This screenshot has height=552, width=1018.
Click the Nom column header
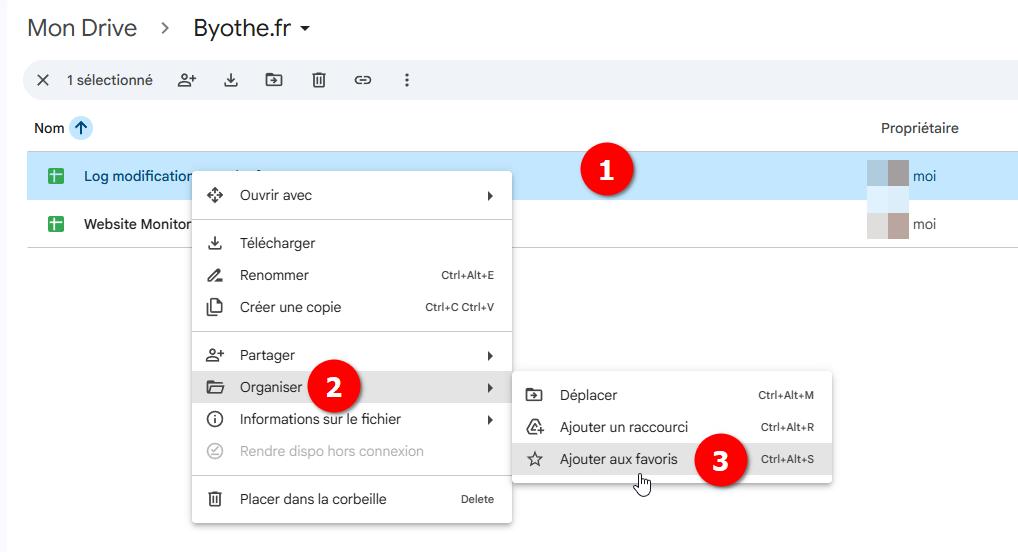(49, 128)
